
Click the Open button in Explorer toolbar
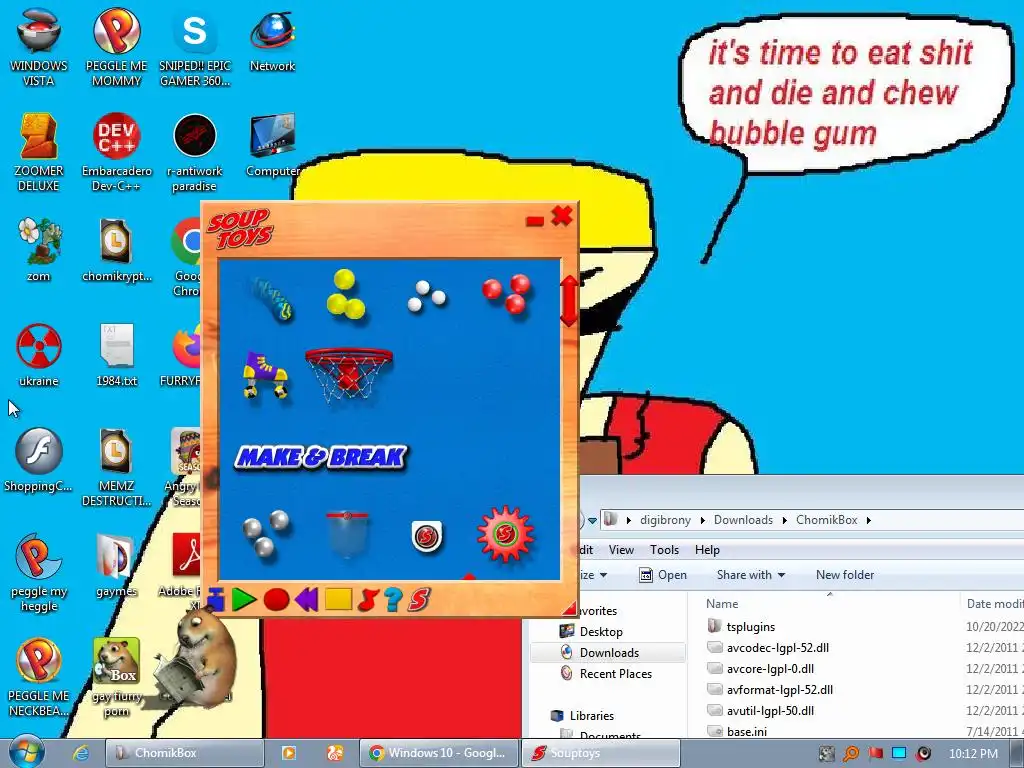pos(663,575)
